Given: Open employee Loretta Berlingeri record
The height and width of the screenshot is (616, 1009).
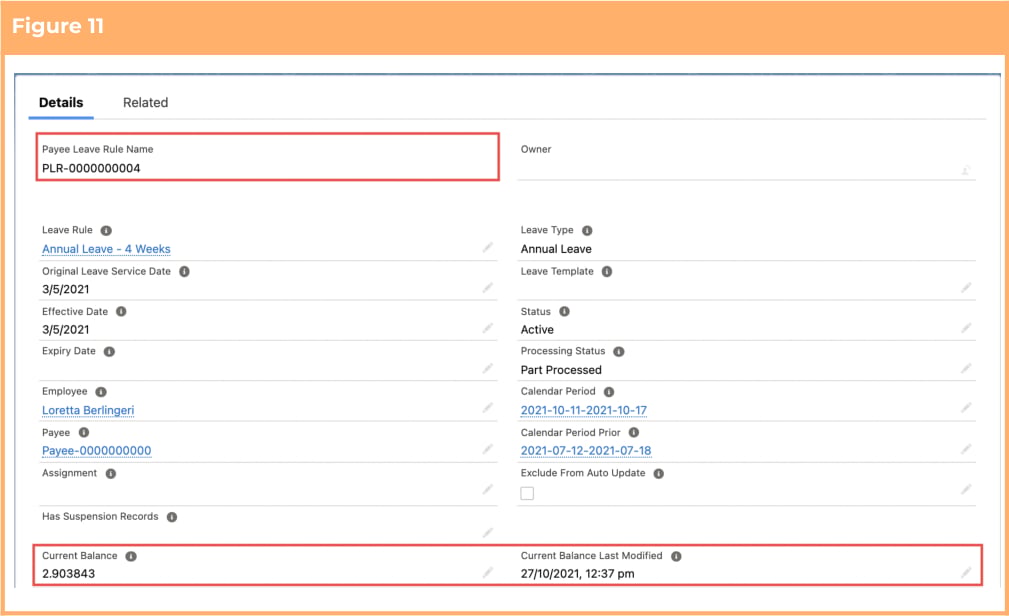Looking at the screenshot, I should 88,410.
